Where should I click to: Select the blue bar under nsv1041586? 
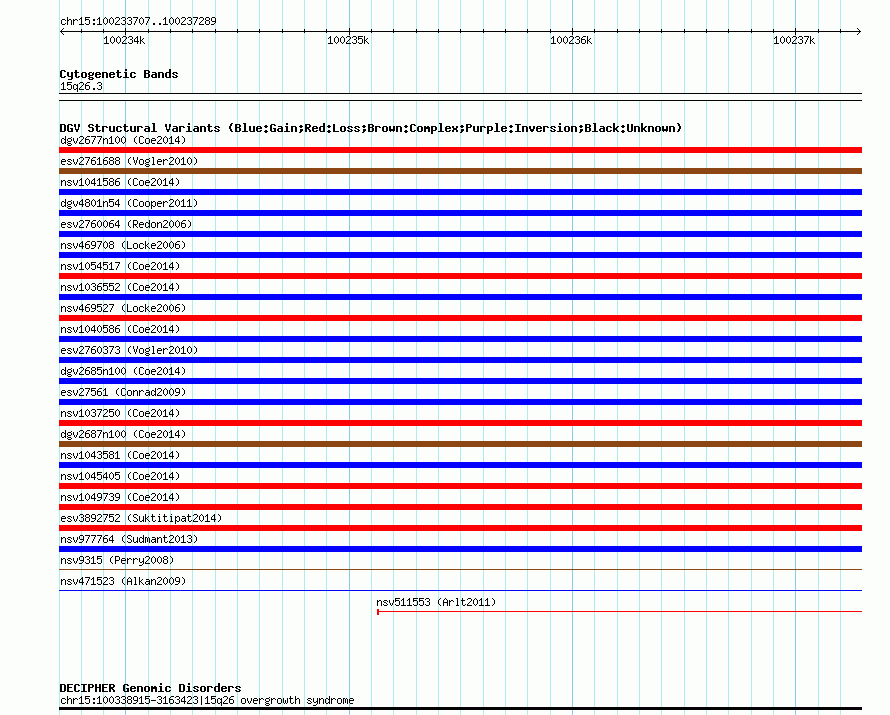tap(460, 192)
